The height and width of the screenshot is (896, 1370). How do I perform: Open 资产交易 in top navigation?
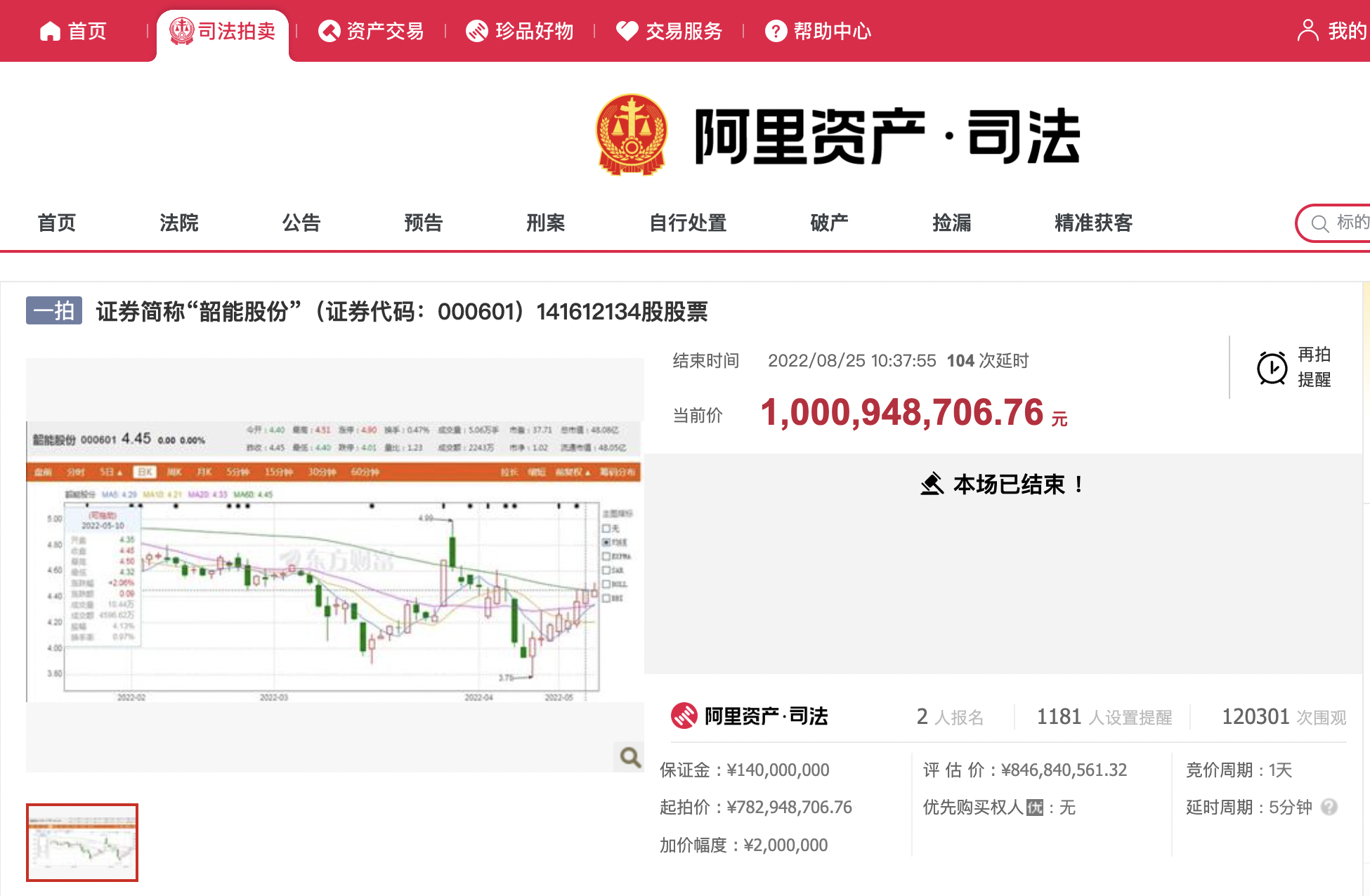[386, 31]
